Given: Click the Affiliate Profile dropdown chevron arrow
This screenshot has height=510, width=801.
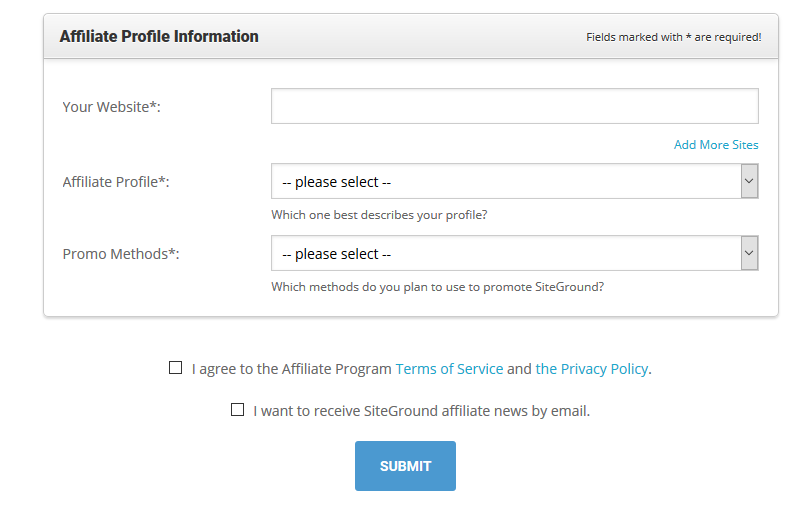Looking at the screenshot, I should point(749,181).
